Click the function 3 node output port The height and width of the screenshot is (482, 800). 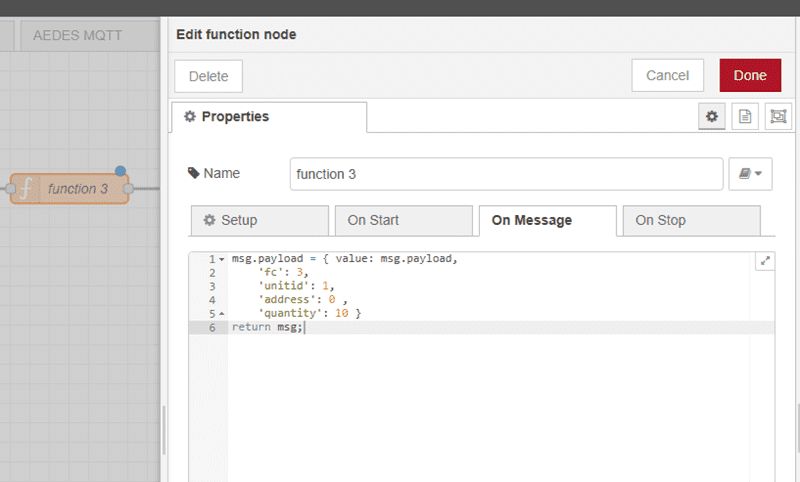pos(128,189)
